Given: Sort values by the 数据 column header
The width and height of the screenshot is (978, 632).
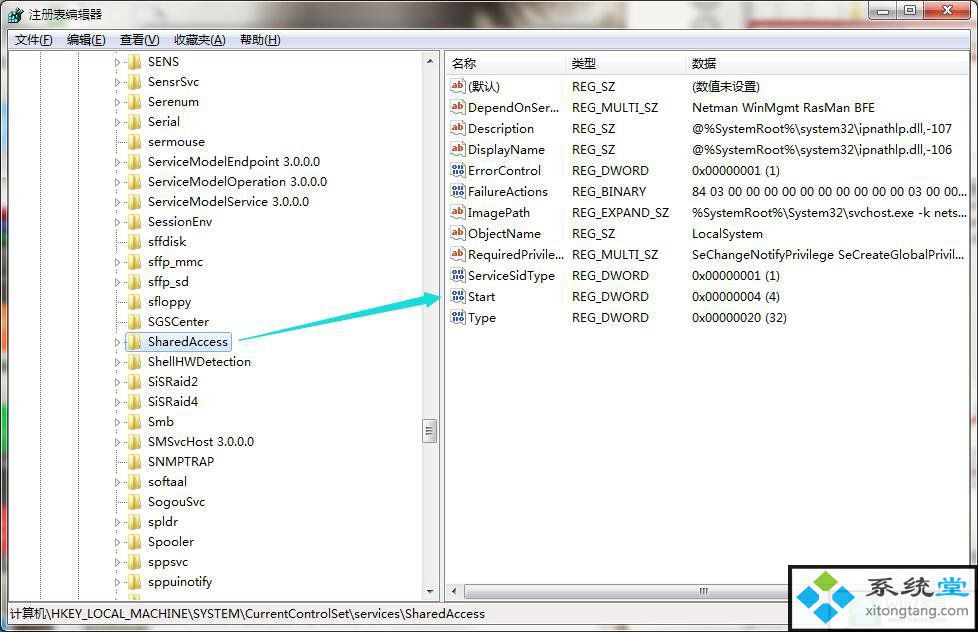Looking at the screenshot, I should pyautogui.click(x=828, y=64).
